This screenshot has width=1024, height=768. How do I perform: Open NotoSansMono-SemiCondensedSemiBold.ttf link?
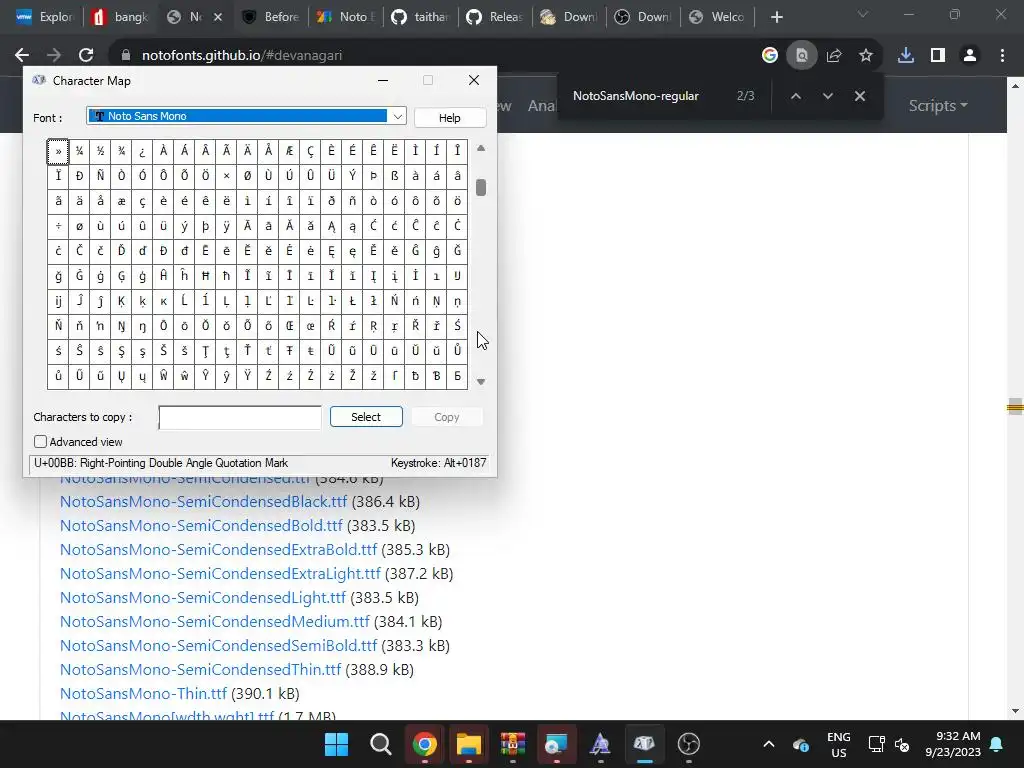click(218, 646)
